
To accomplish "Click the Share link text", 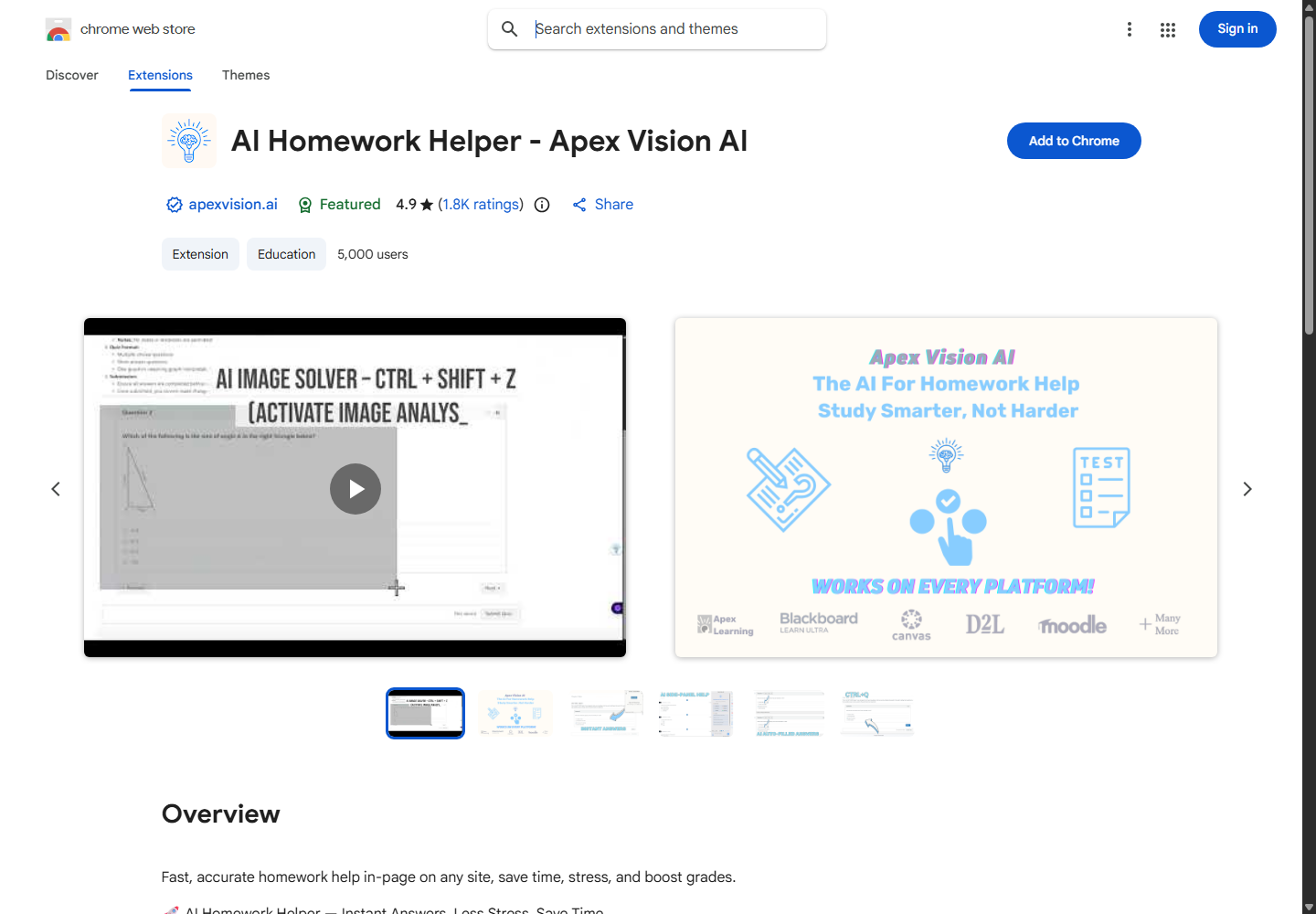I will pos(614,205).
